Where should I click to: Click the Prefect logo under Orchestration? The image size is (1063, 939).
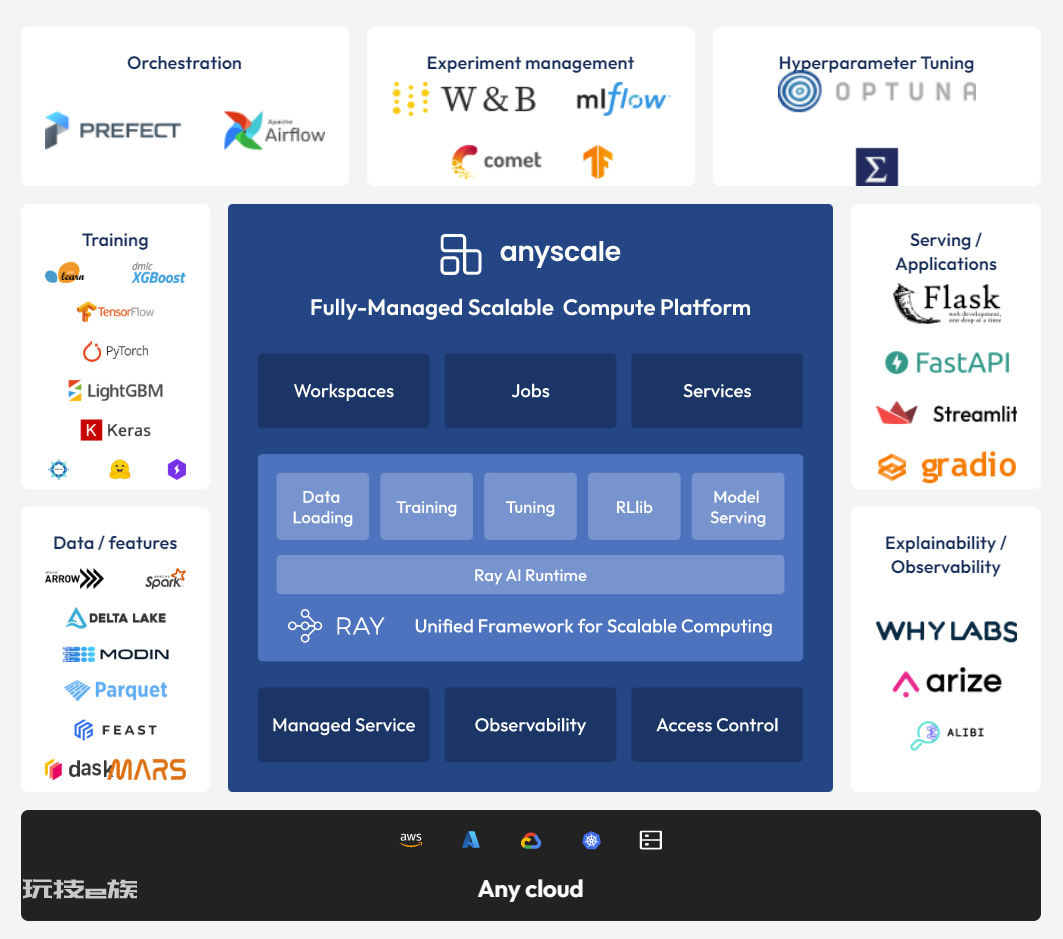[113, 129]
